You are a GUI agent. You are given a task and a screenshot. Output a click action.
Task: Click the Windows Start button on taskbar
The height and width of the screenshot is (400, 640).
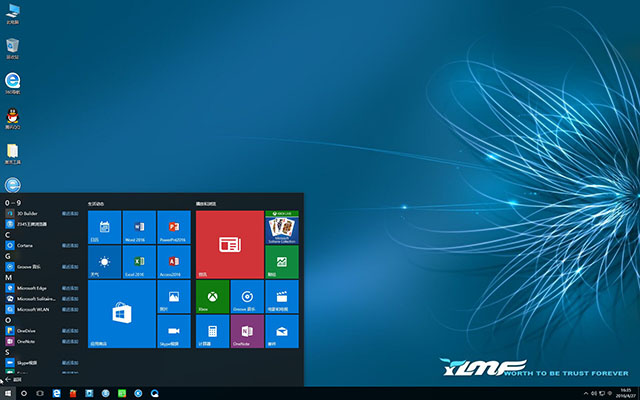pos(8,393)
